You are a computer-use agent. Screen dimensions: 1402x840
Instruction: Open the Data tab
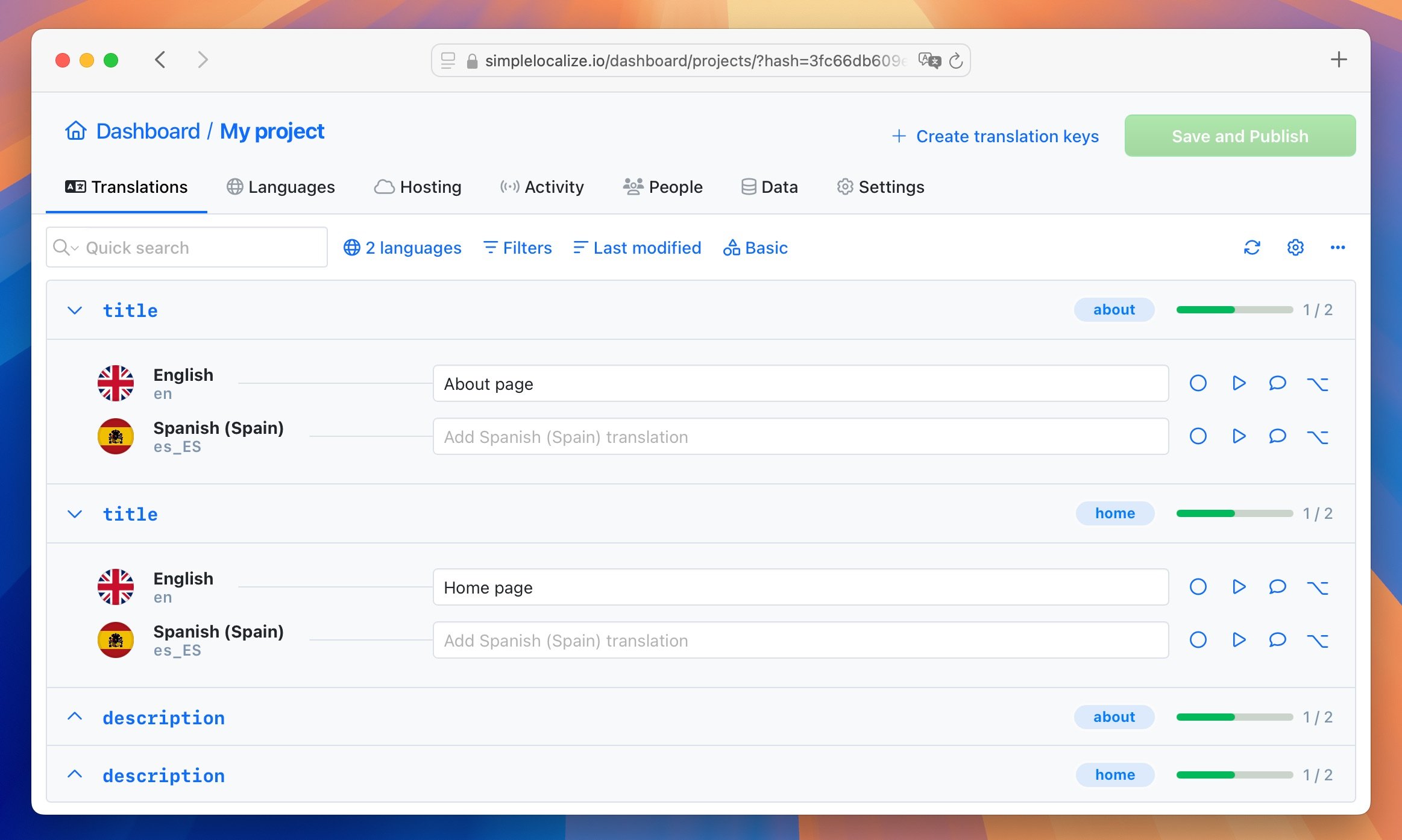tap(769, 187)
